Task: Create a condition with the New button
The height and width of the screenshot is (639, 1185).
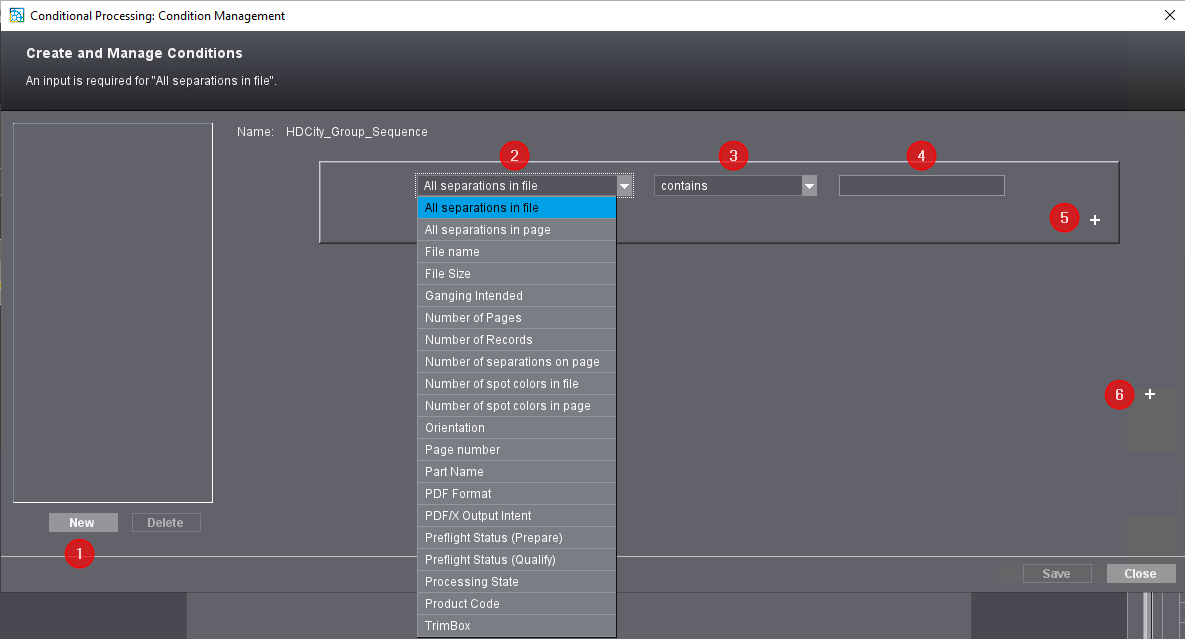Action: point(83,522)
